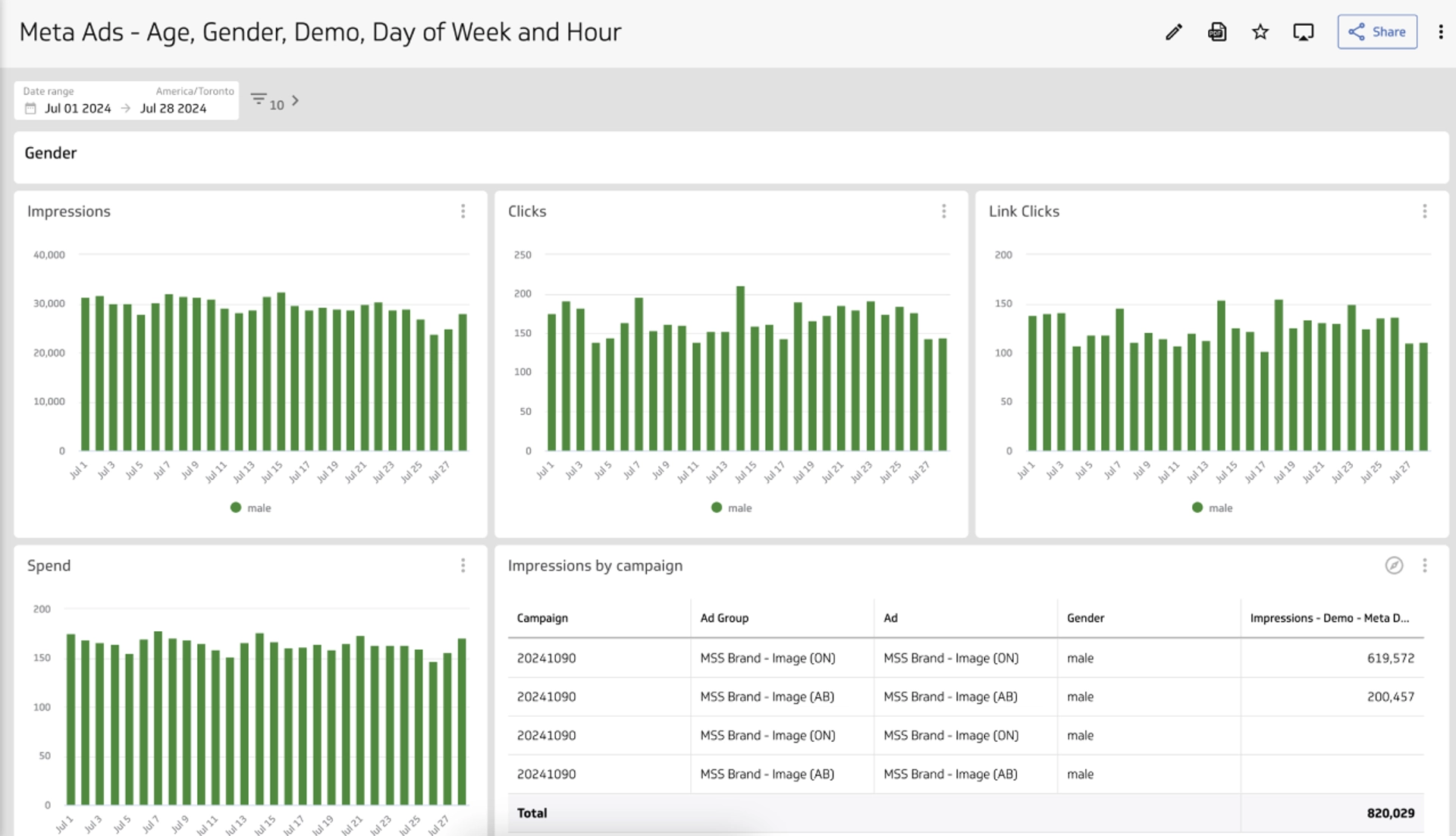The image size is (1456, 836).
Task: Click the last bar in Link Clicks chart
Action: 1423,397
